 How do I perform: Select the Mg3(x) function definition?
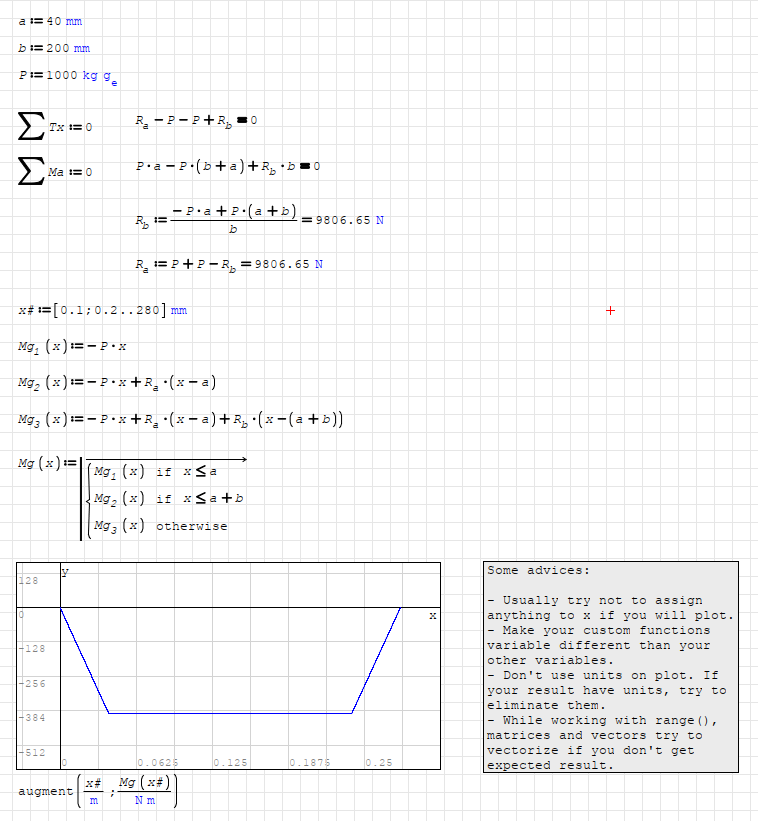180,419
